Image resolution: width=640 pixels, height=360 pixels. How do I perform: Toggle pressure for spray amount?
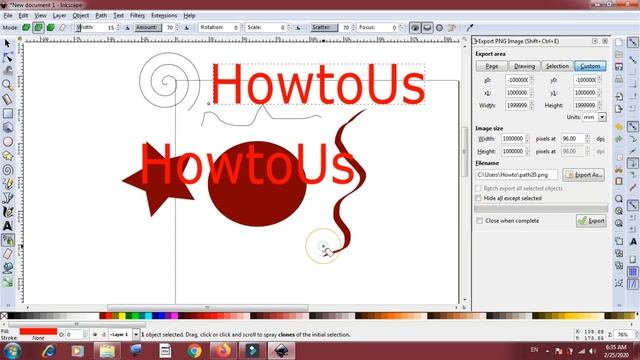(187, 28)
